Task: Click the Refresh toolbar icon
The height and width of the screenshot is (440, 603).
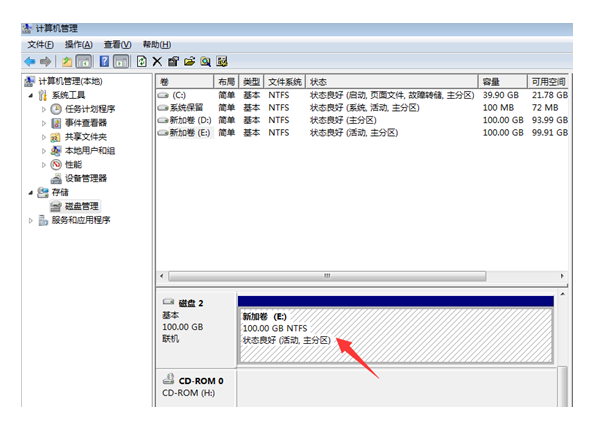Action: point(141,61)
